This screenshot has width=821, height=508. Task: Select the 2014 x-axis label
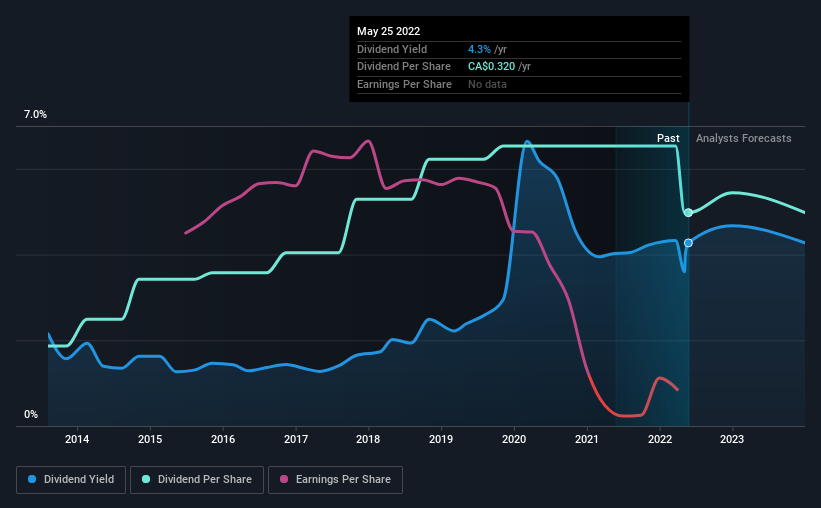click(77, 439)
